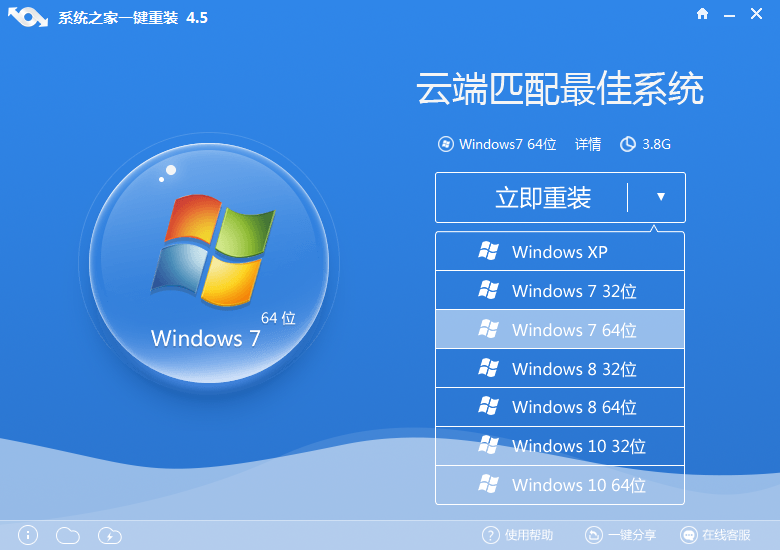This screenshot has width=780, height=550.
Task: Collapse the system list dropdown arrow
Action: tap(661, 197)
